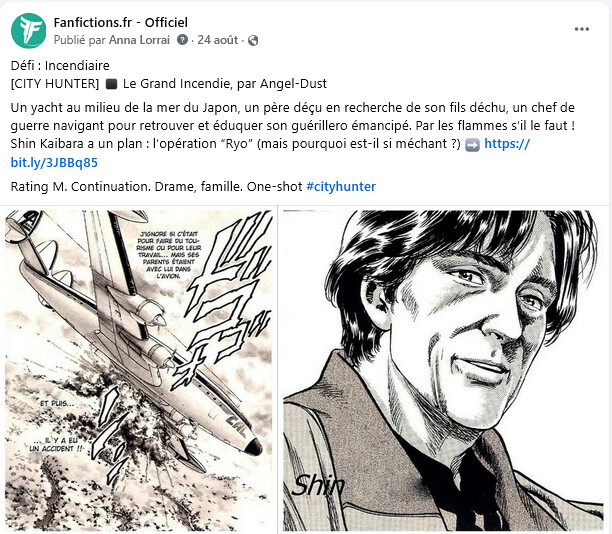This screenshot has width=612, height=534.
Task: Click the globe public audience icon
Action: (252, 41)
